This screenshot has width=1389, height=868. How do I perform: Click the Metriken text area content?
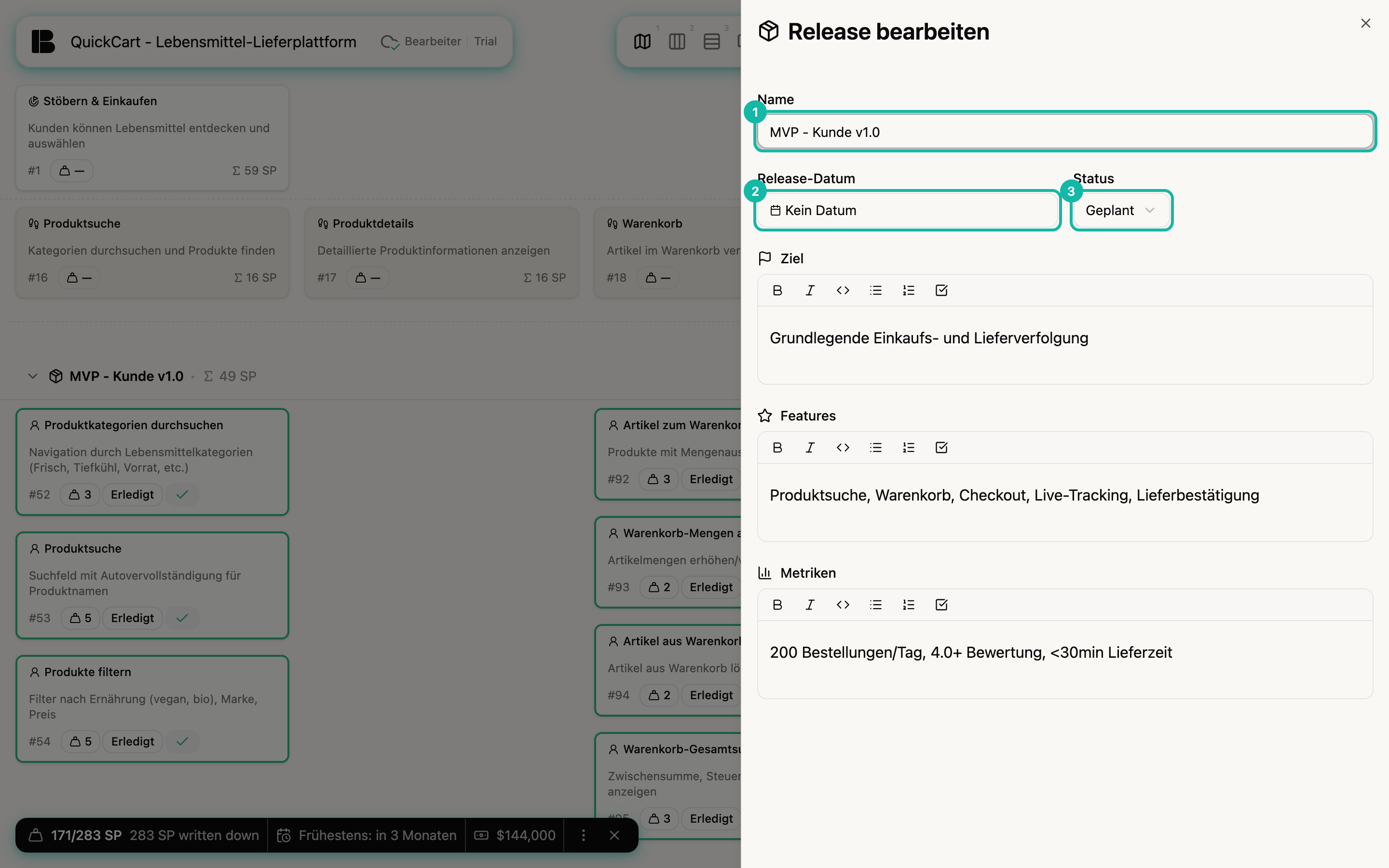pyautogui.click(x=1065, y=660)
